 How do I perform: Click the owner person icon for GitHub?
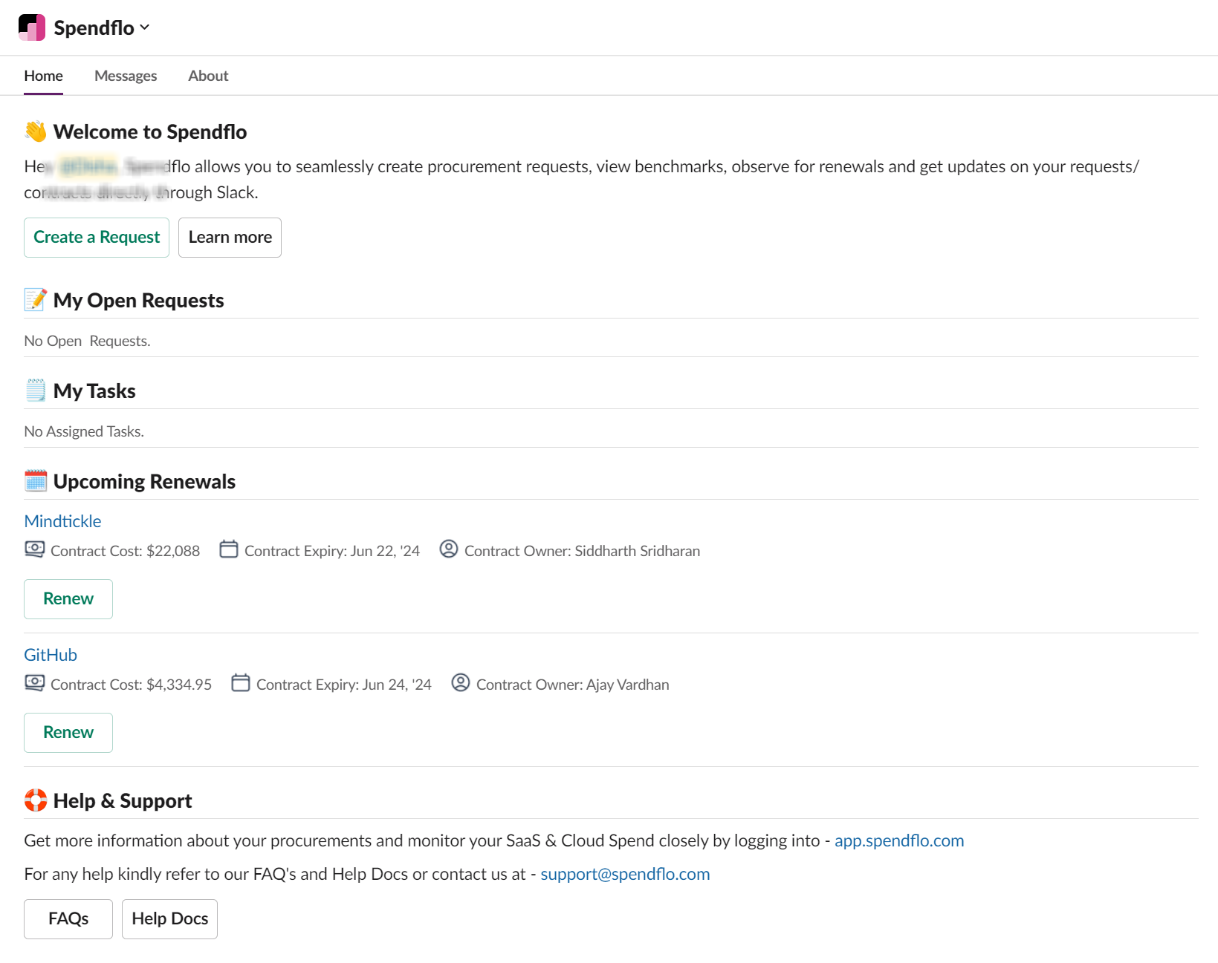[x=461, y=683]
